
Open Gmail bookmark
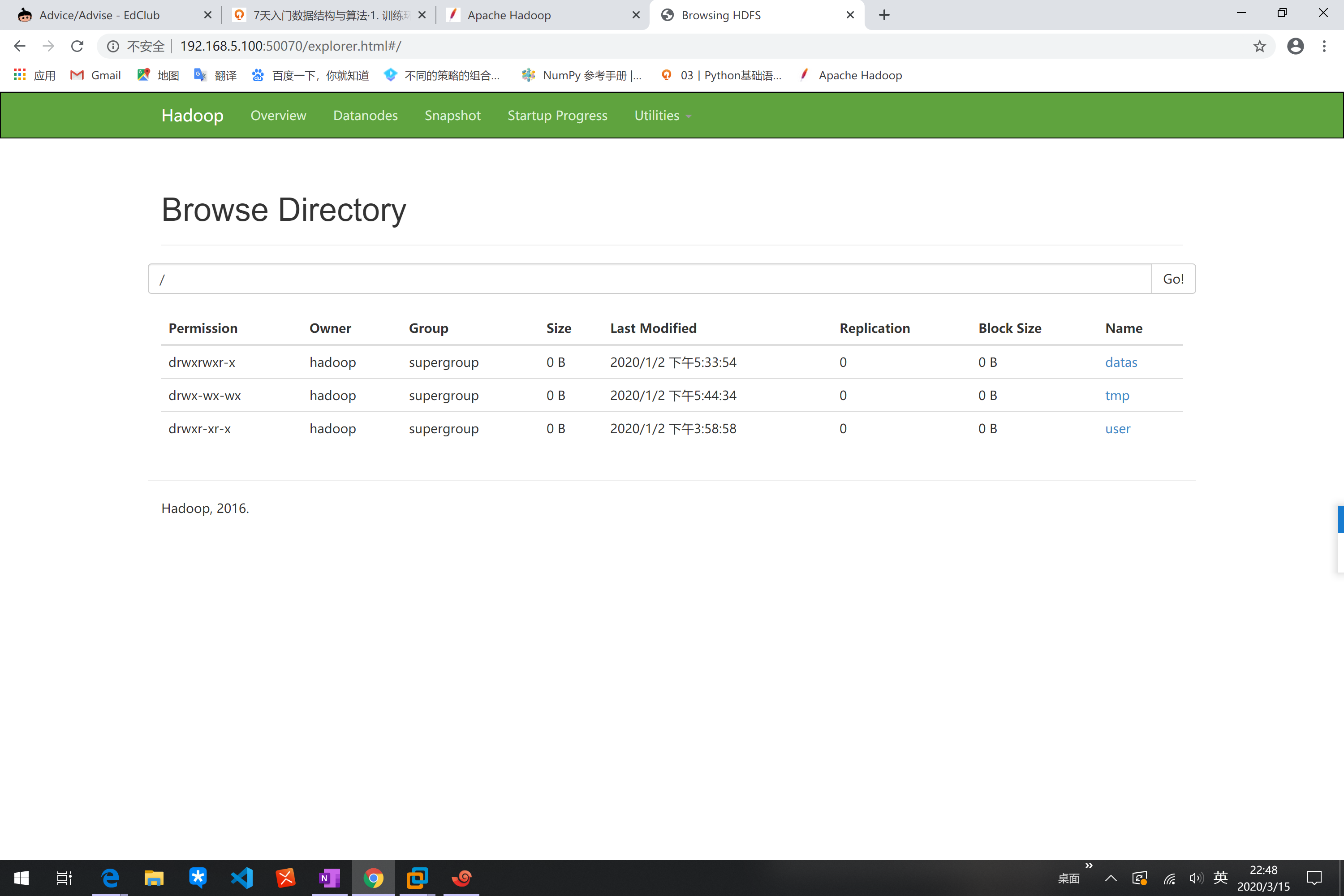(x=95, y=75)
